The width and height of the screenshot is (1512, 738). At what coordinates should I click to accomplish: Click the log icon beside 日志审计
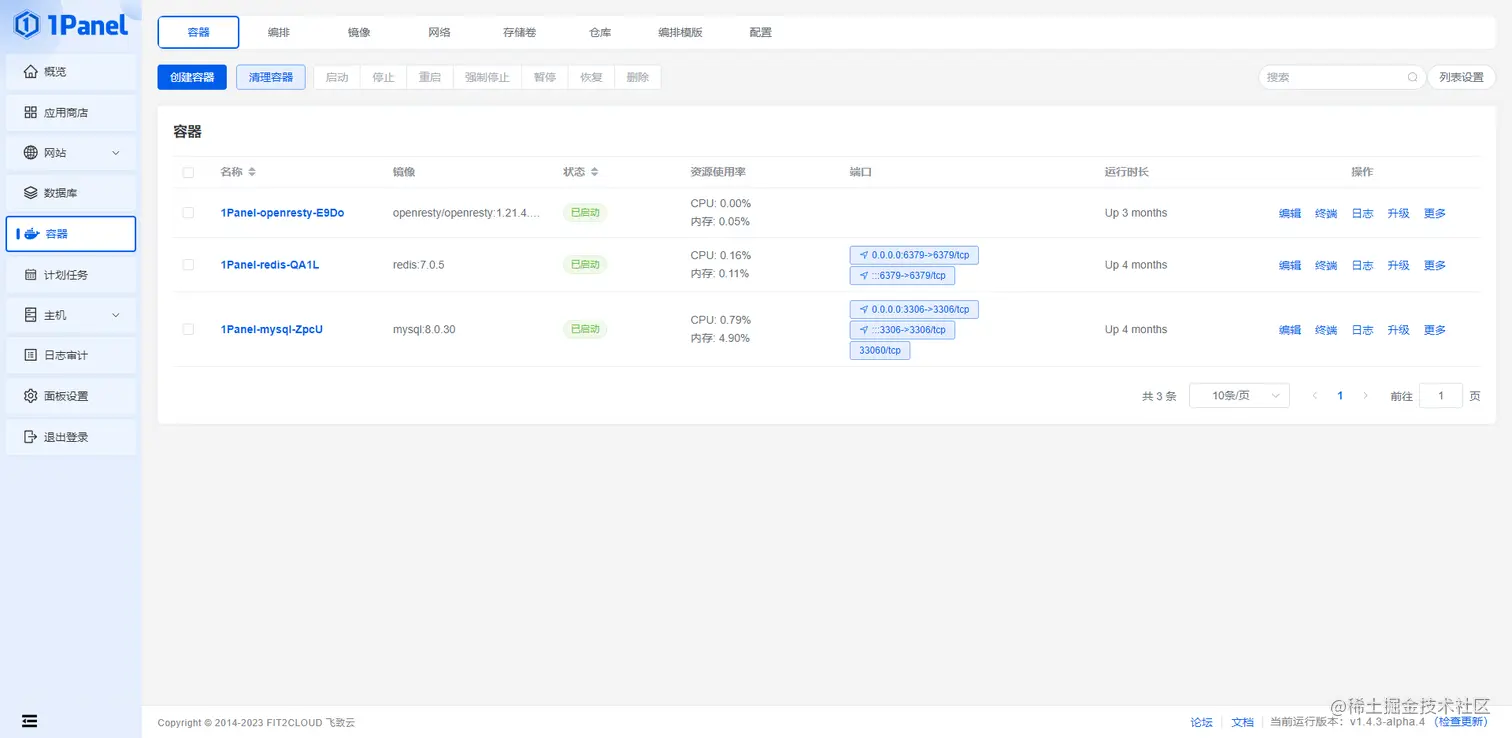(x=30, y=356)
